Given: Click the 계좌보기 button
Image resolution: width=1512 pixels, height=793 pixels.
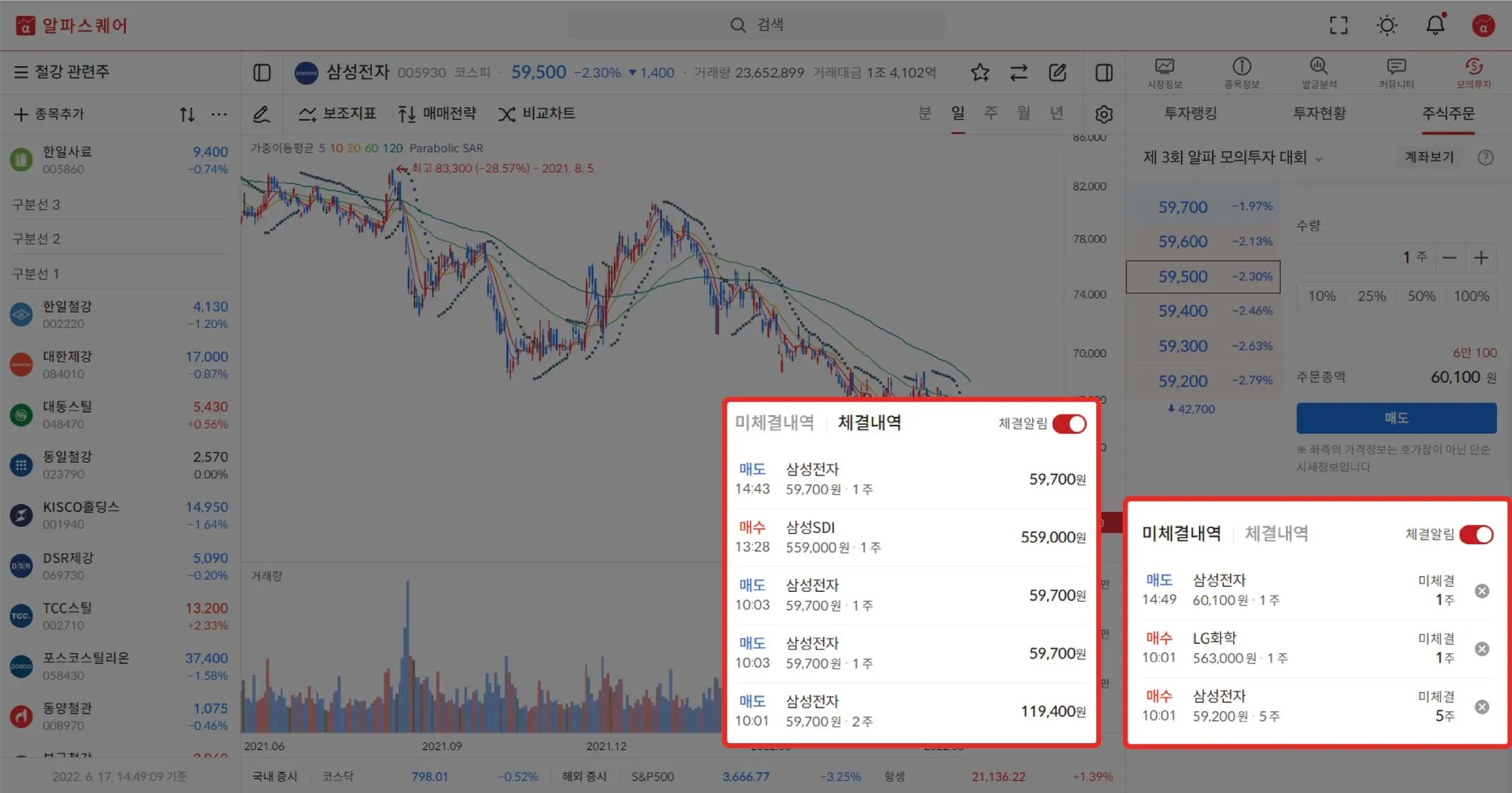Looking at the screenshot, I should (x=1429, y=157).
